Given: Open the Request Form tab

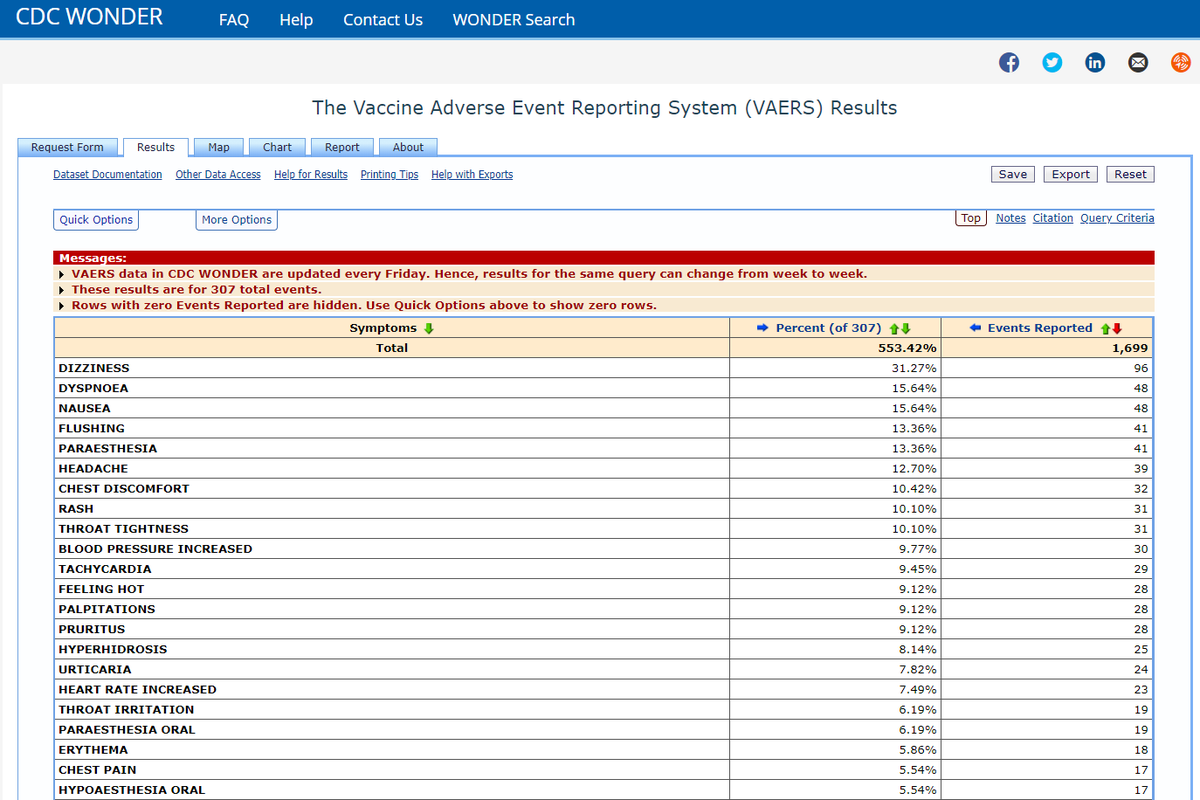Looking at the screenshot, I should [67, 147].
